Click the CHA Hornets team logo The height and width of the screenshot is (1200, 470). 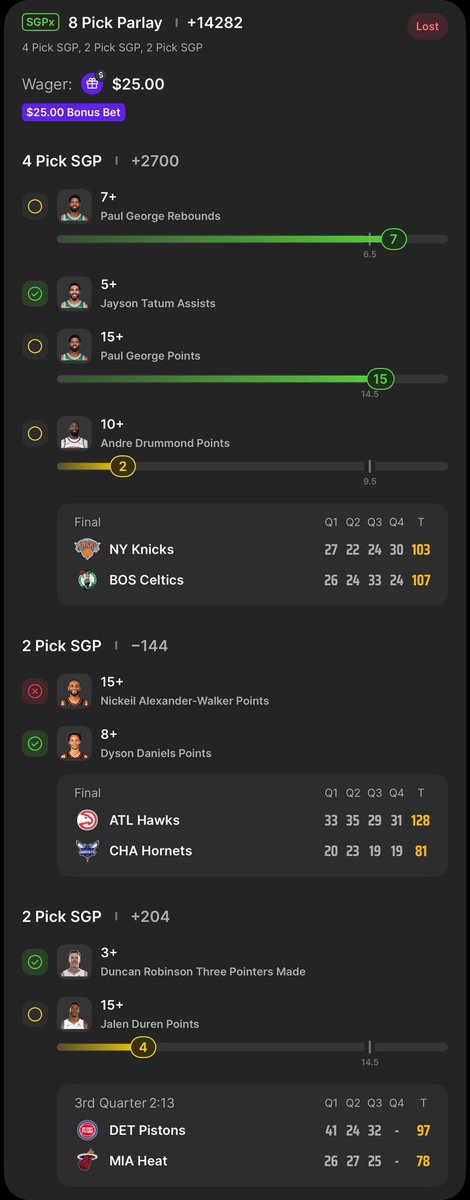88,851
